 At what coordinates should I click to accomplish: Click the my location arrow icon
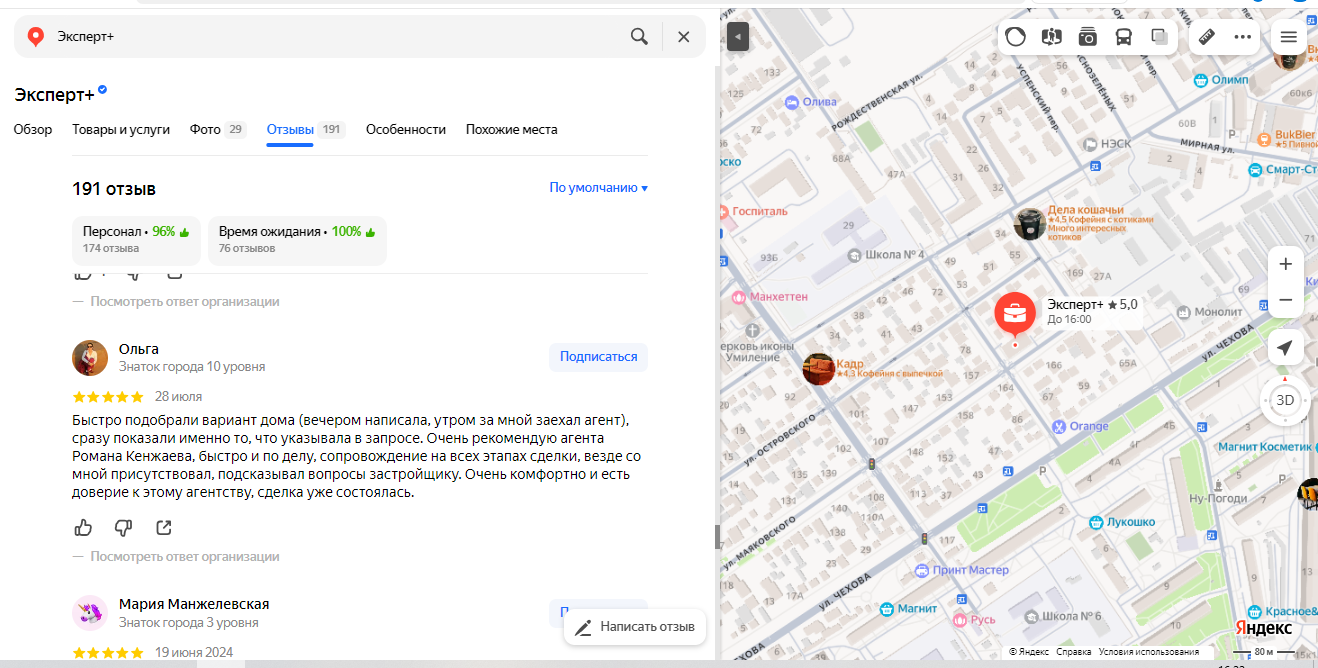tap(1285, 347)
